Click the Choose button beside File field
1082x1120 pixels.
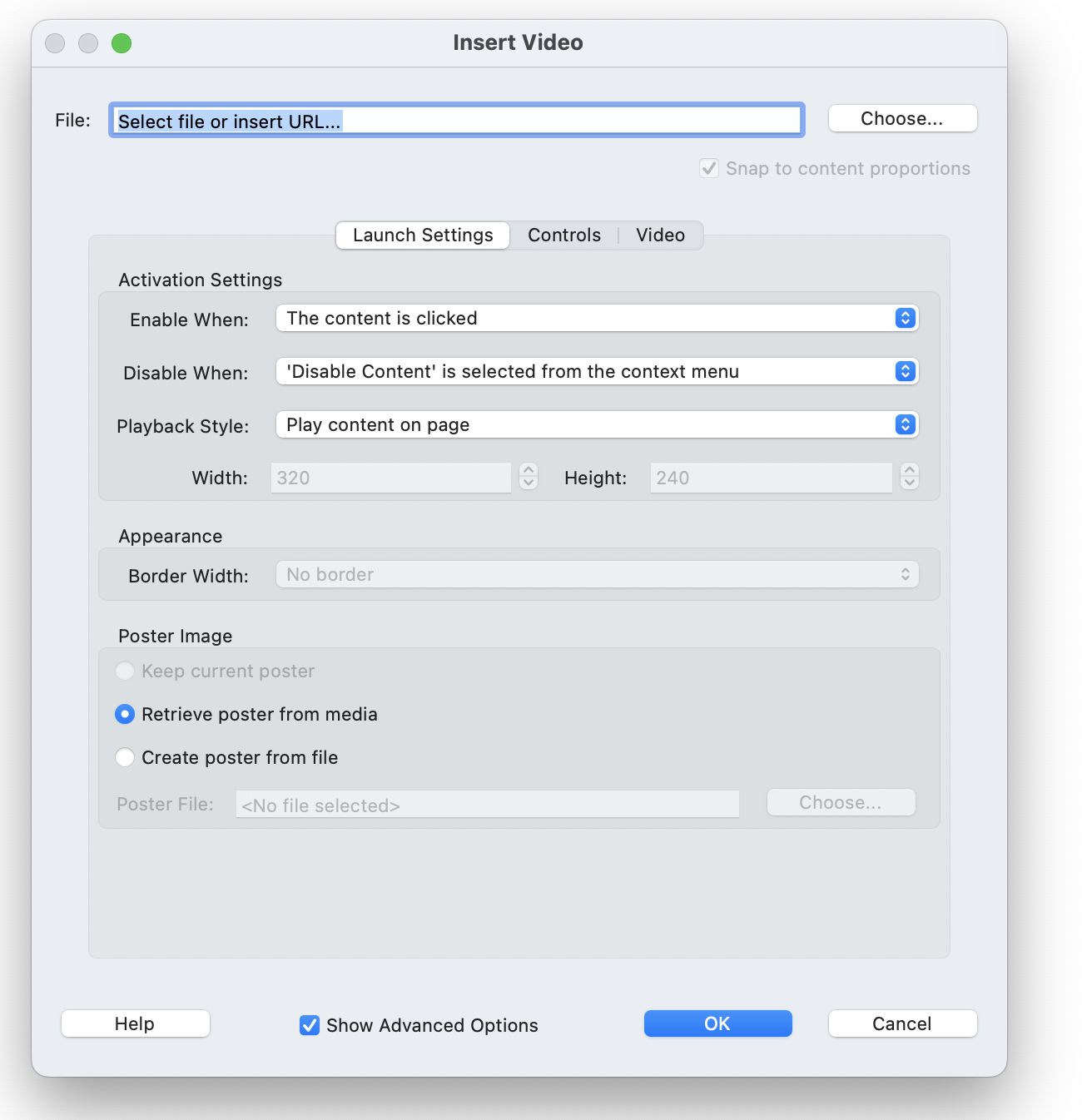point(902,118)
